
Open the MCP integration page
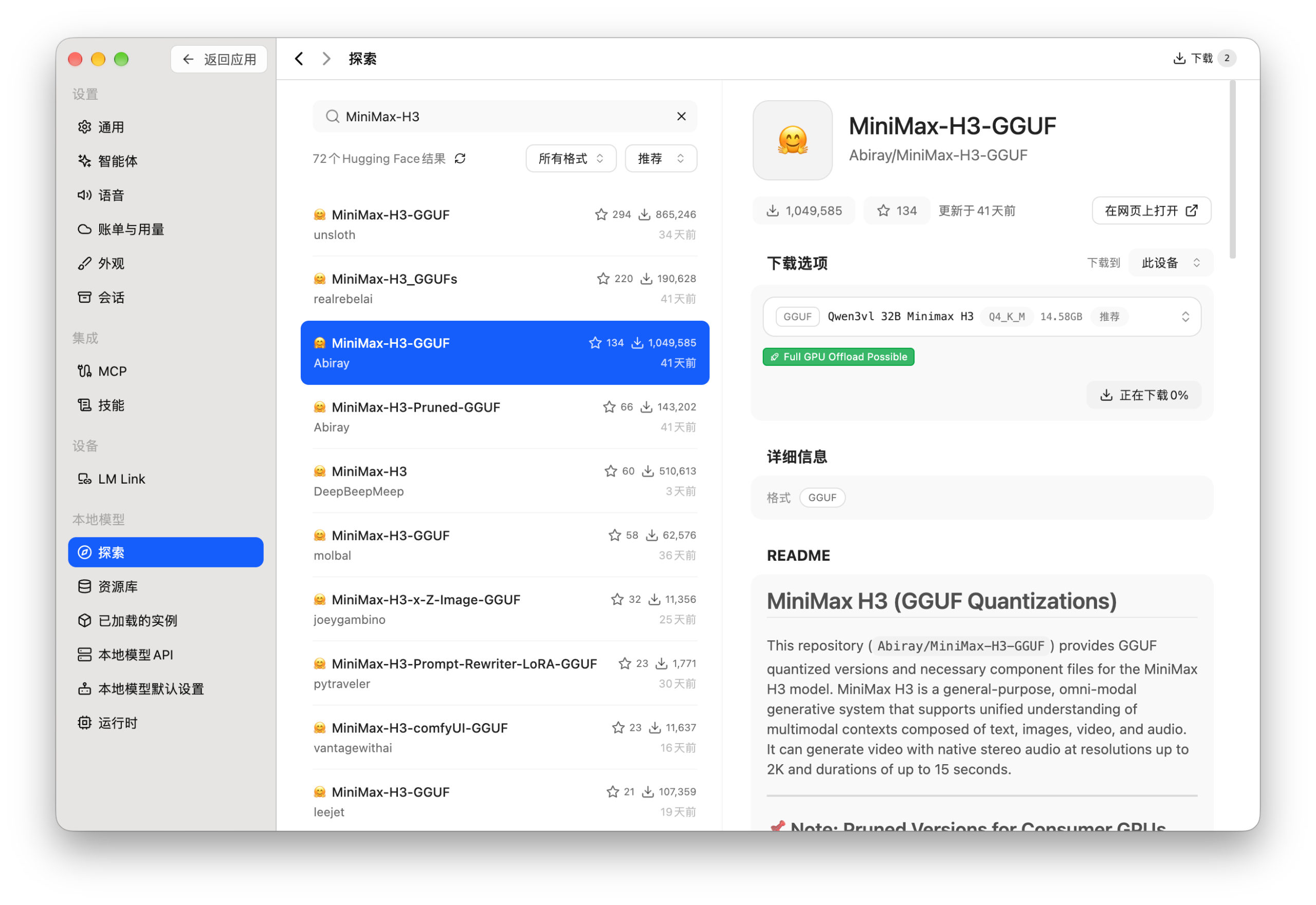[x=165, y=371]
